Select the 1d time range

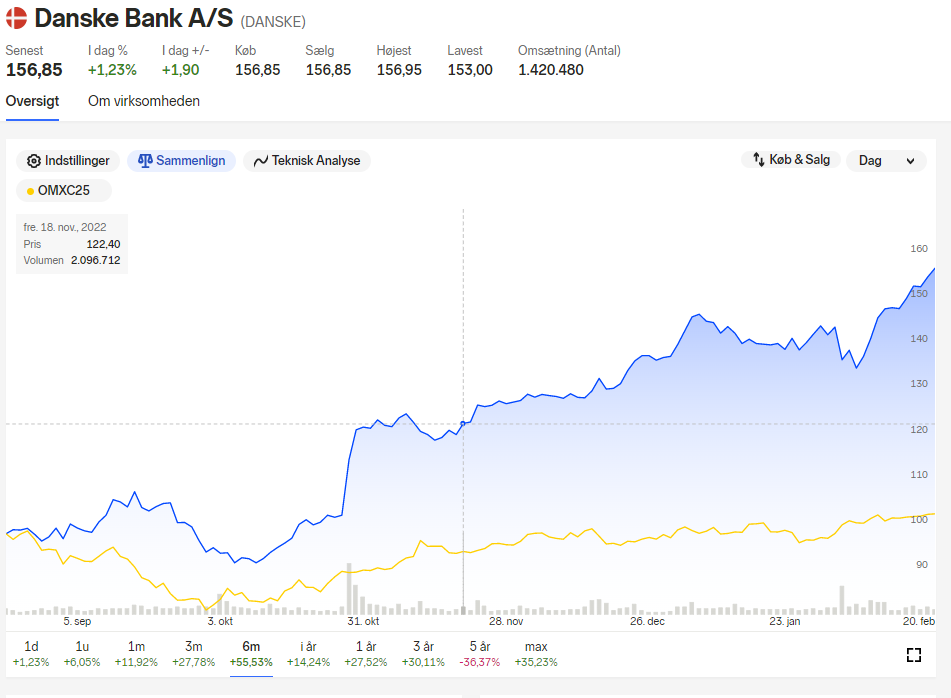[31, 654]
